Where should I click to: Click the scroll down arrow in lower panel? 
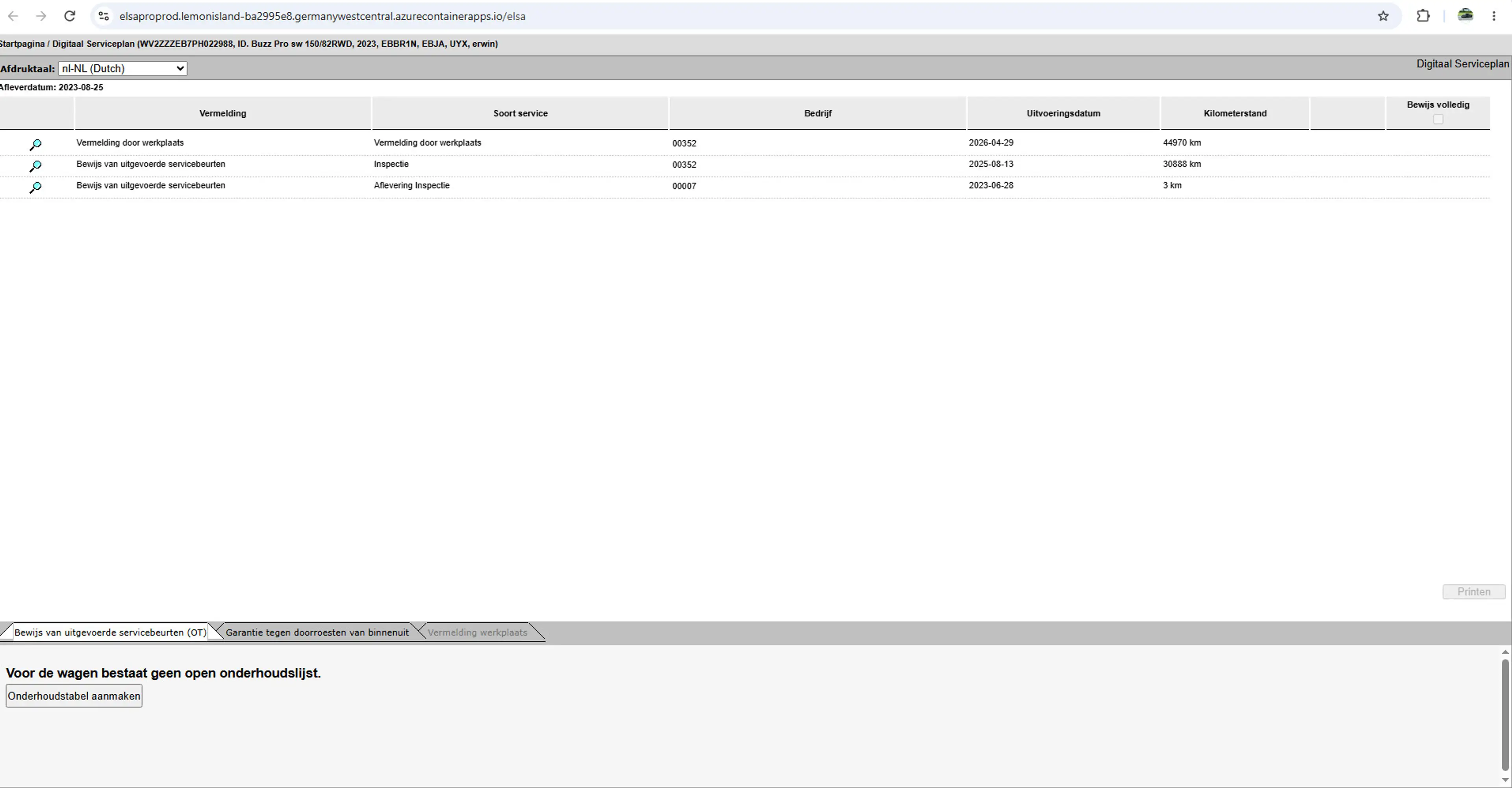(1505, 780)
